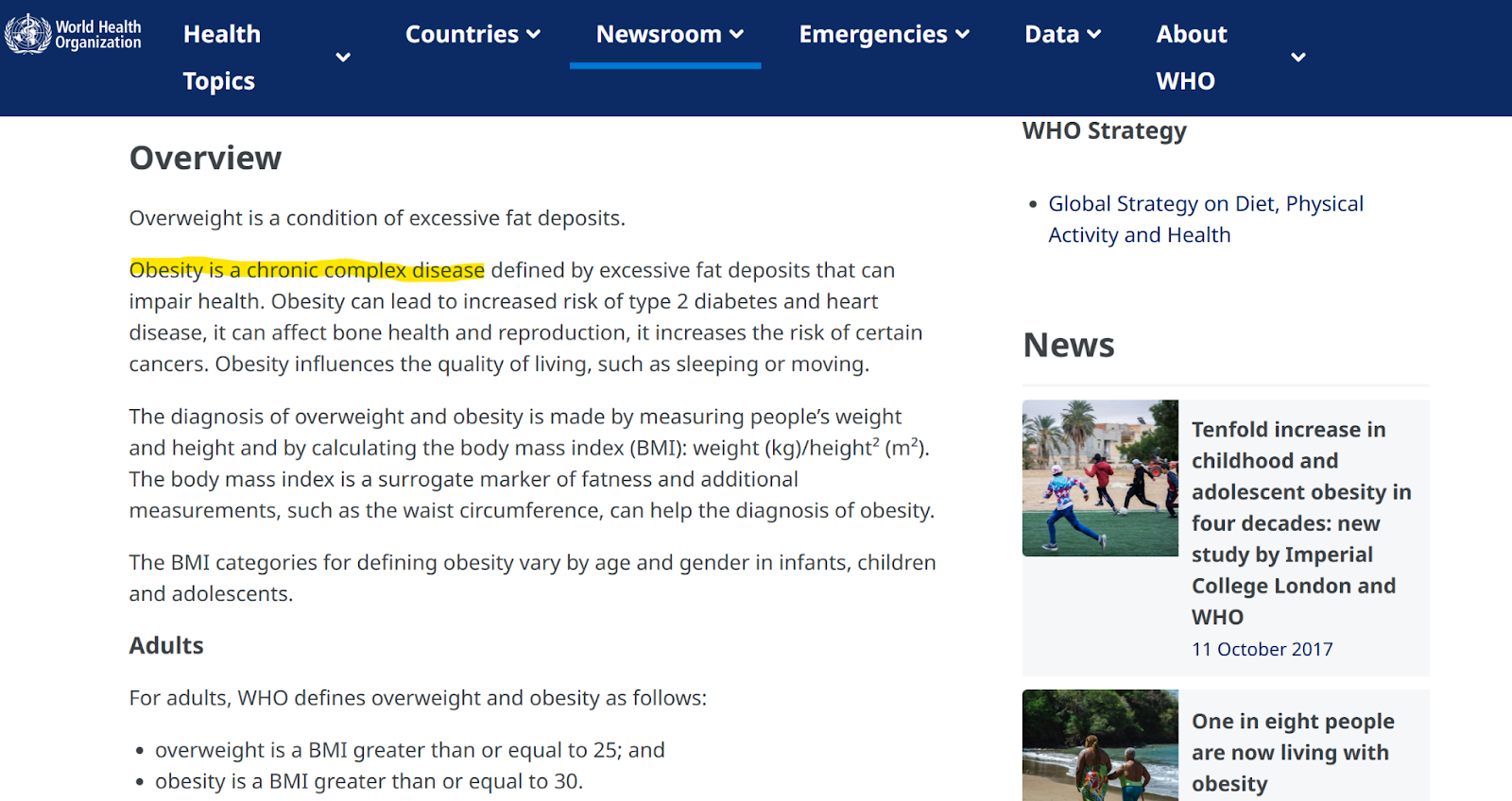
Task: Click the WHO Strategy heading
Action: pos(1104,130)
